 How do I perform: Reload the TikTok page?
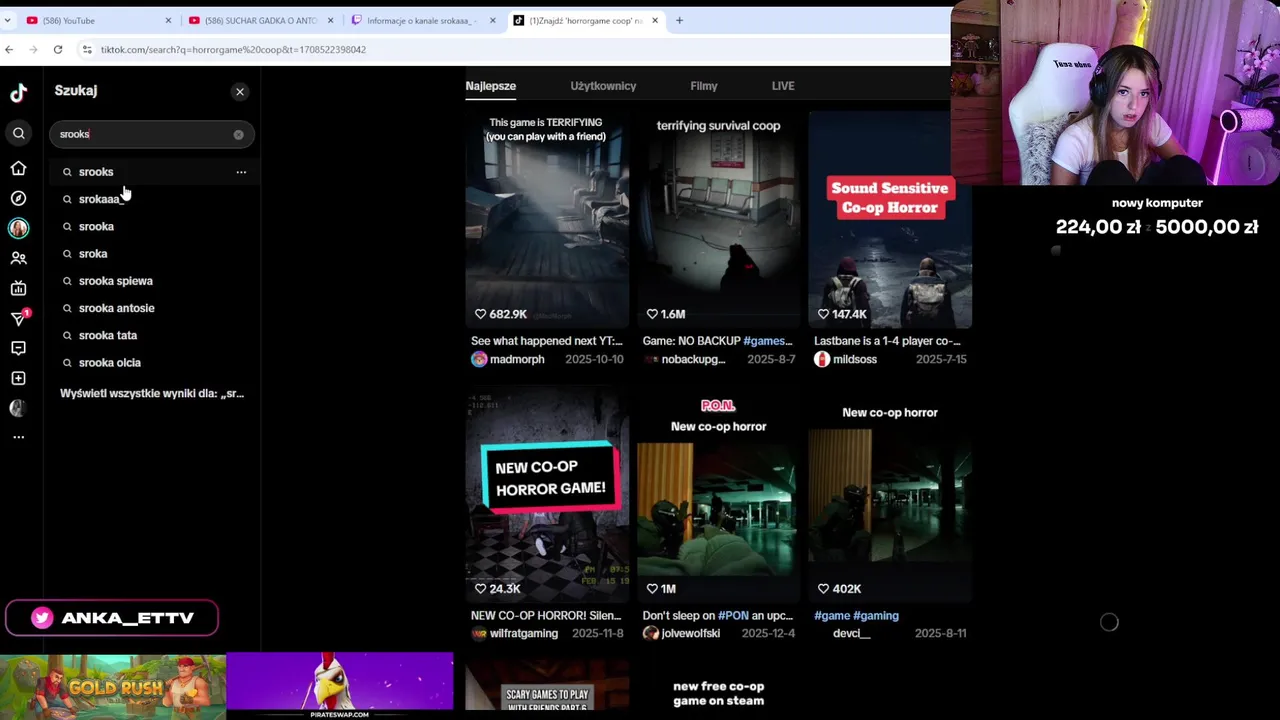pos(58,49)
